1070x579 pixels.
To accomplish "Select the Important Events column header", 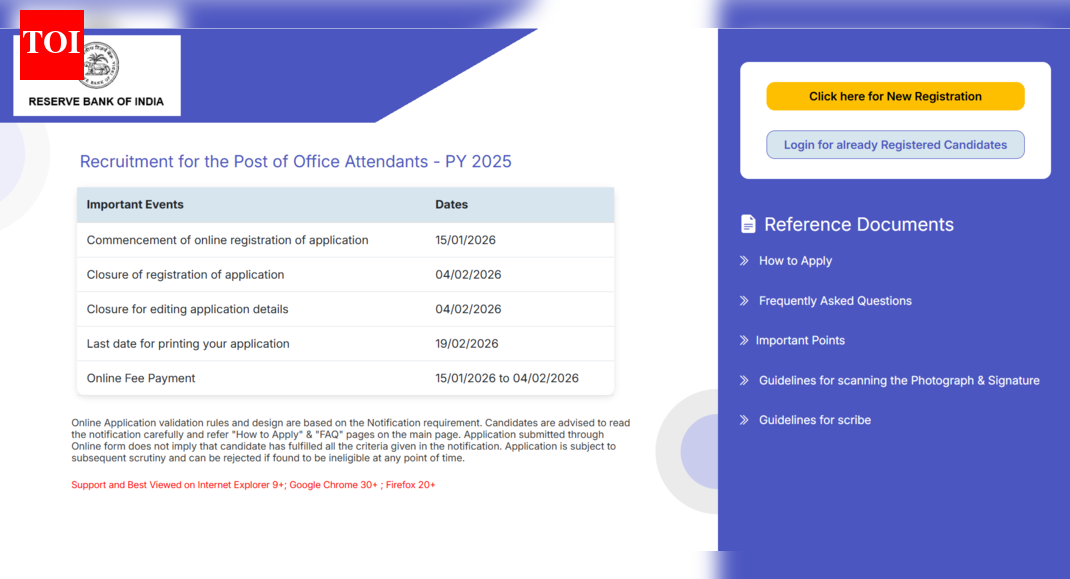I will pos(135,204).
